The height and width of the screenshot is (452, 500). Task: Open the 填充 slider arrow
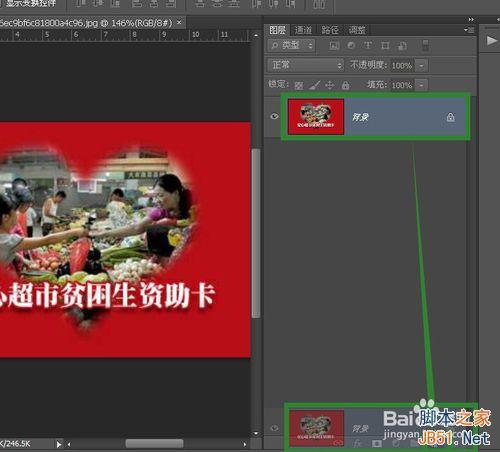(422, 85)
